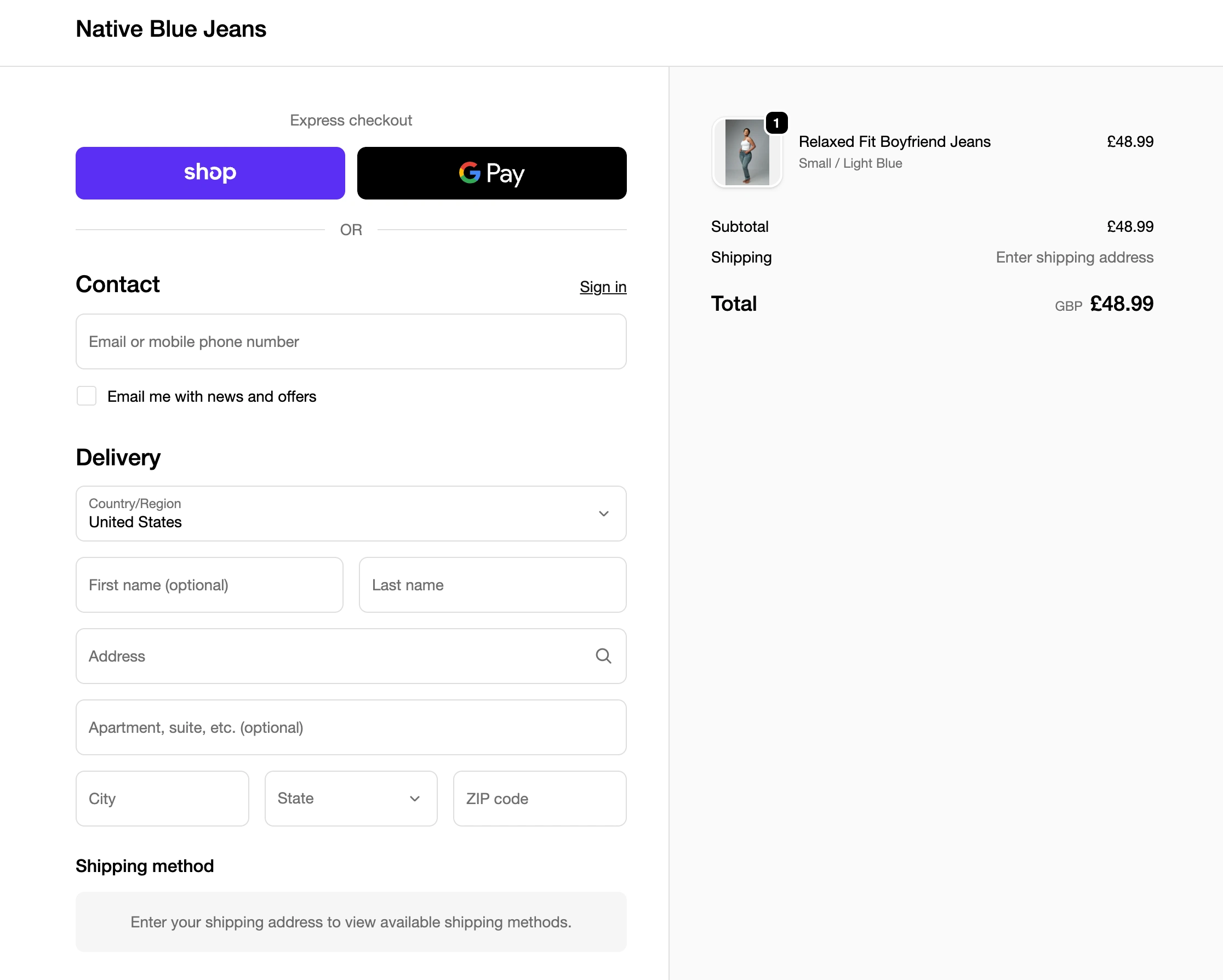Focus the Address input field
The height and width of the screenshot is (980, 1223).
[335, 656]
